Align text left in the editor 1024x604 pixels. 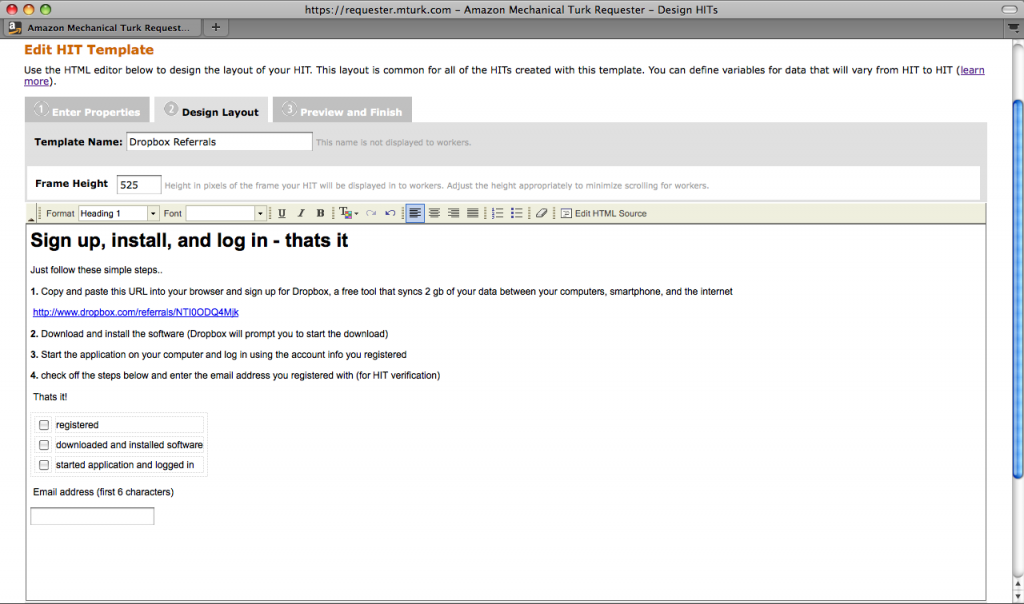pyautogui.click(x=415, y=214)
